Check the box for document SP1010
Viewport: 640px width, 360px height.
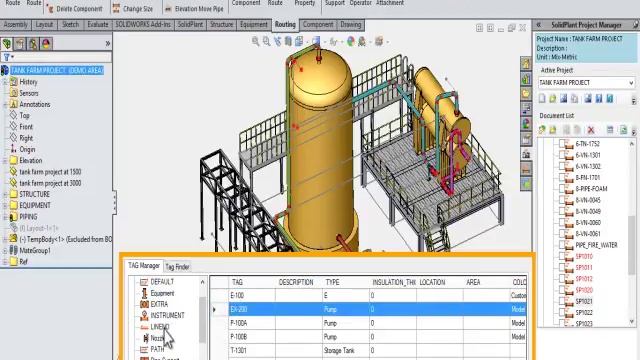562,256
